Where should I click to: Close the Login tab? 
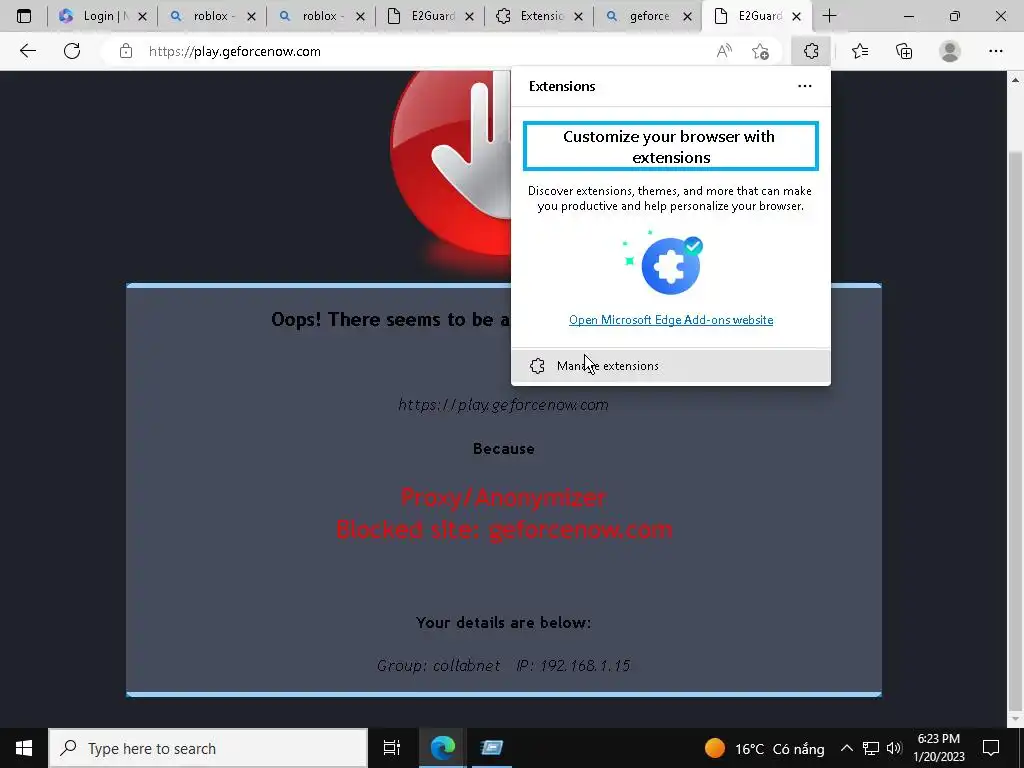[x=142, y=17]
